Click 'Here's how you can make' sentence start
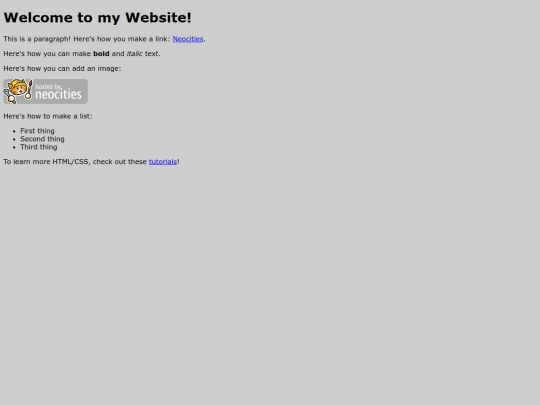The width and height of the screenshot is (540, 405). 47,54
